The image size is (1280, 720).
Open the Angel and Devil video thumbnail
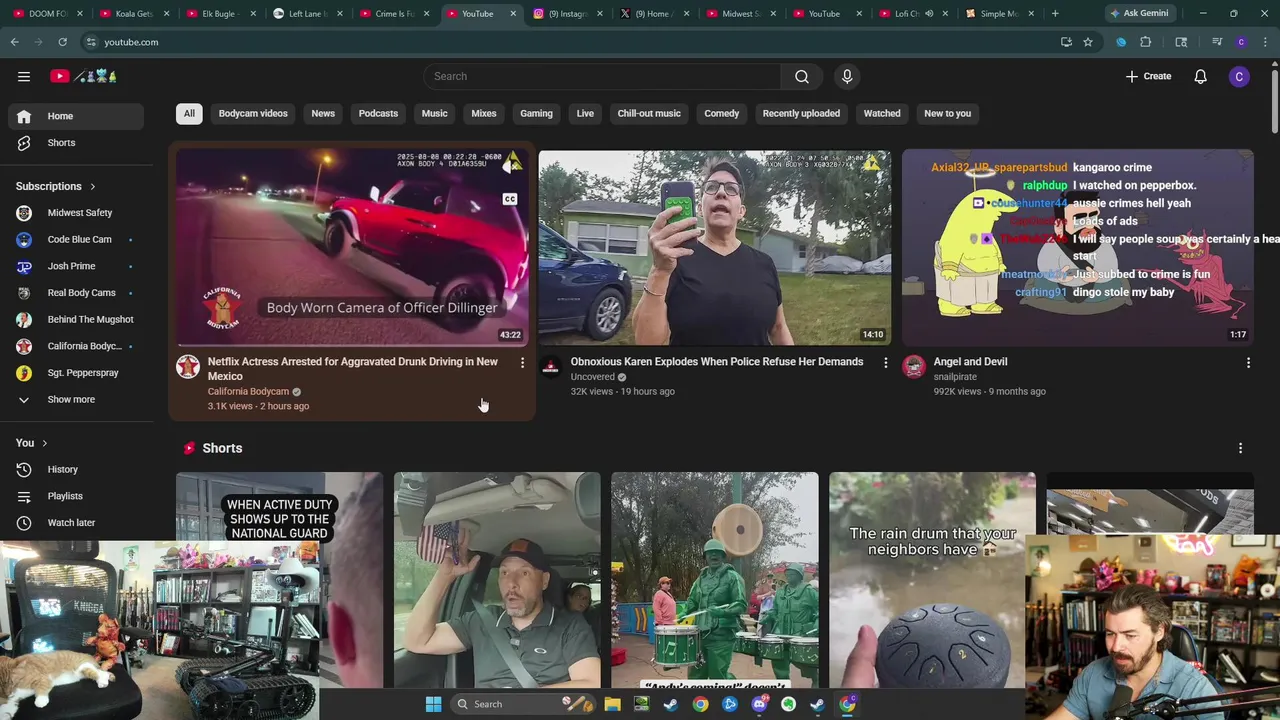click(1078, 247)
